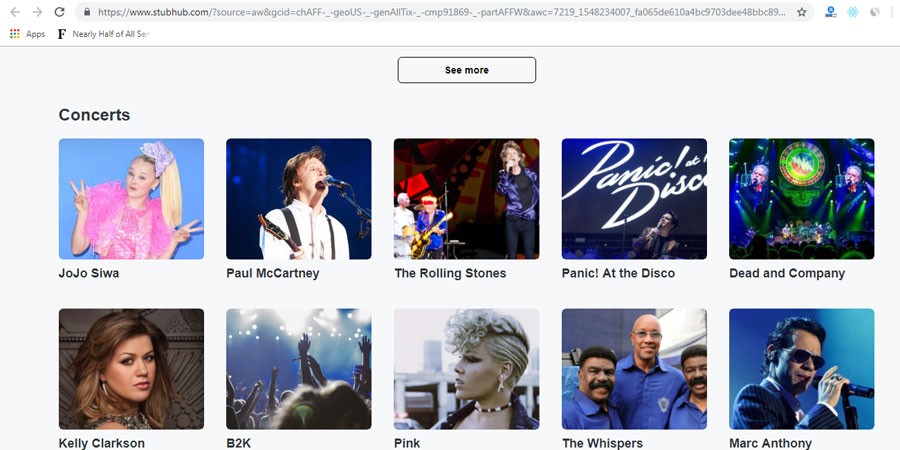Click the React DevTools extension icon

point(853,12)
